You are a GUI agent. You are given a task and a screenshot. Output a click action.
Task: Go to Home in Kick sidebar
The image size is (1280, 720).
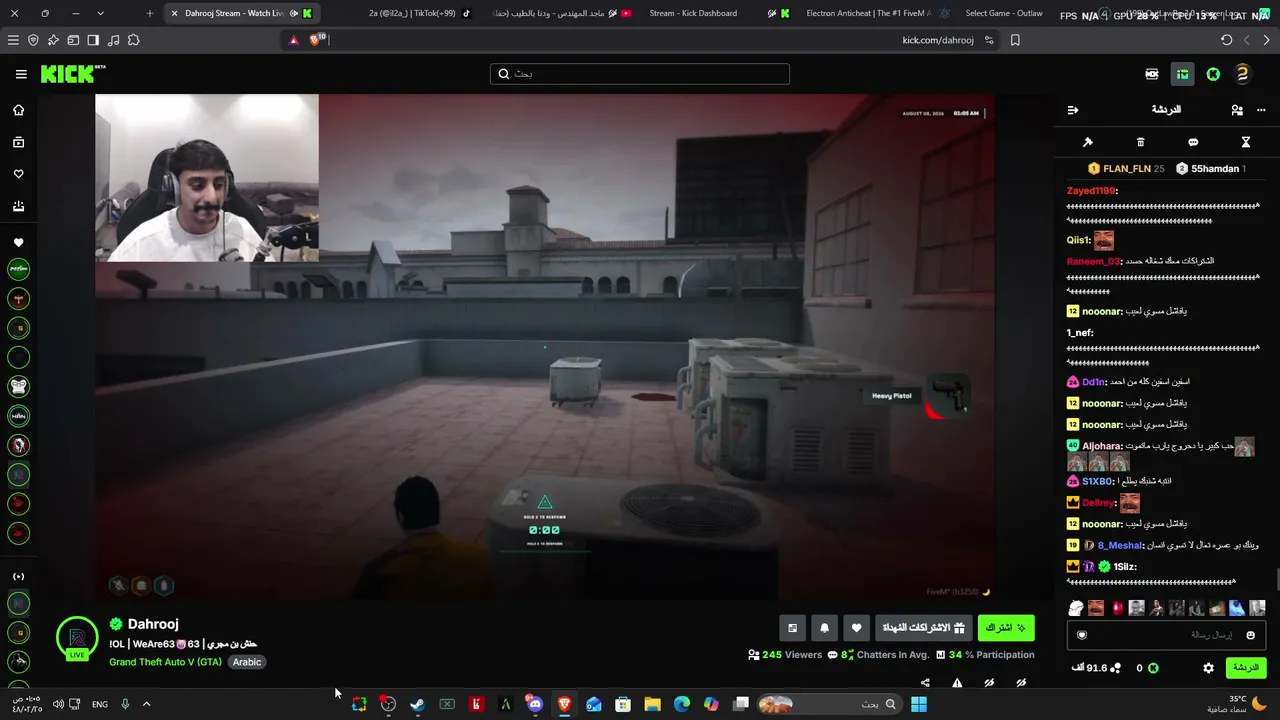tap(18, 110)
